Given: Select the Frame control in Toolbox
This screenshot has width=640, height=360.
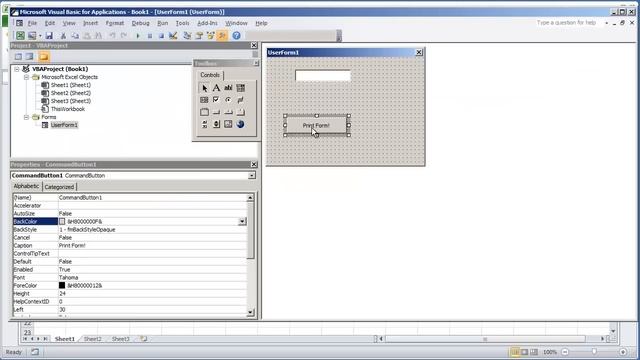Looking at the screenshot, I should (204, 112).
